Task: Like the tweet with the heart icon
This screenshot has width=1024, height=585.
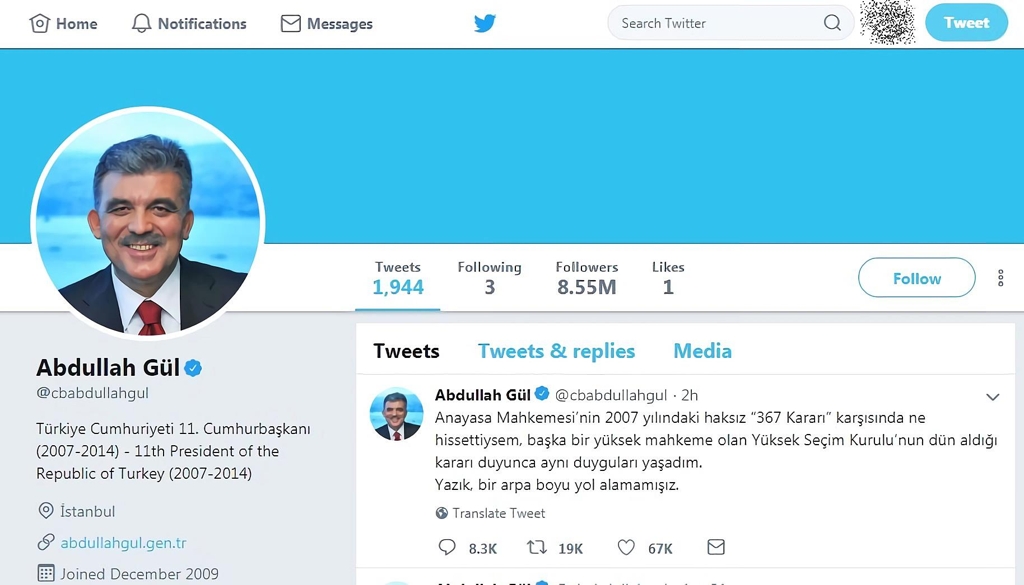Action: click(x=626, y=547)
